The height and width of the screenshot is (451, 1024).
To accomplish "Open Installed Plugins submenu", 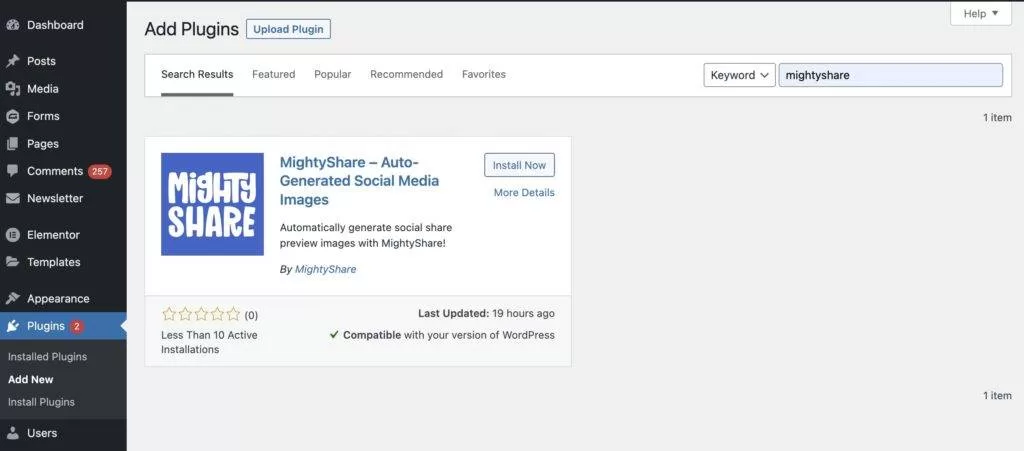I will click(x=47, y=357).
